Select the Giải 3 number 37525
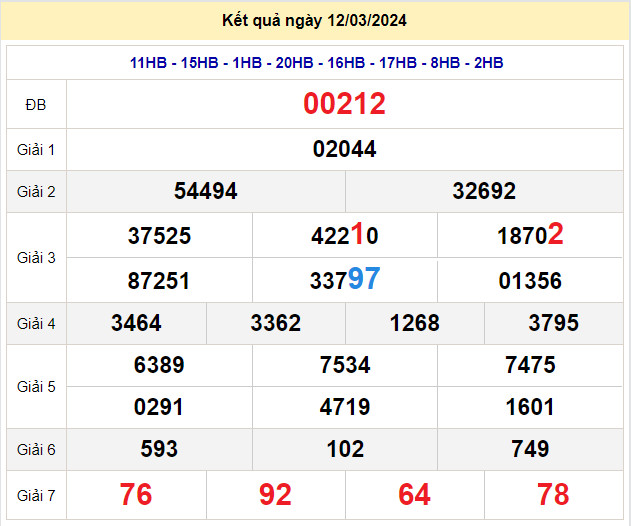The height and width of the screenshot is (526, 631). (159, 235)
